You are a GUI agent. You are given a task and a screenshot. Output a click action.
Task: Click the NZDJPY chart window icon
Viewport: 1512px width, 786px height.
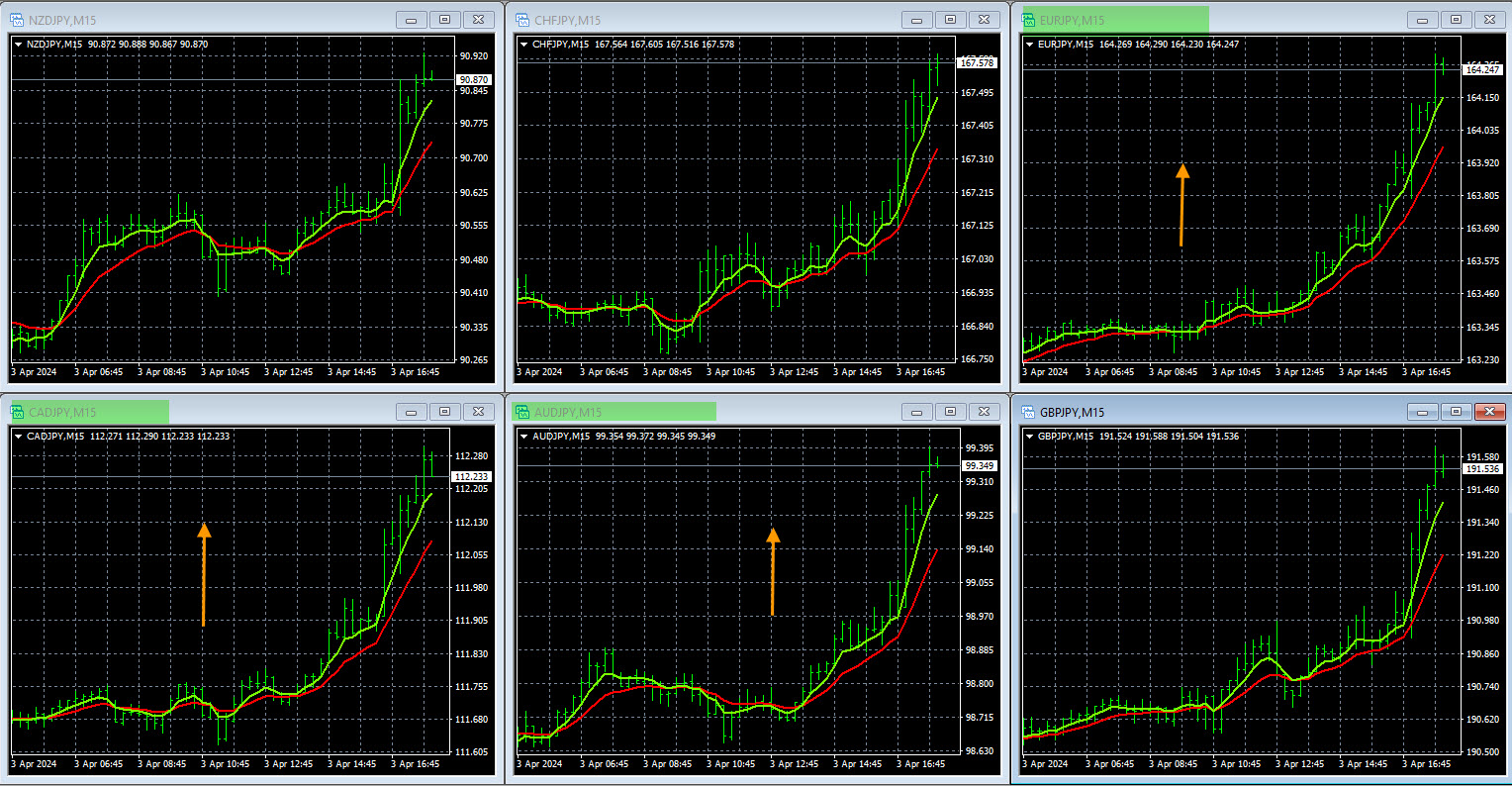pos(17,20)
